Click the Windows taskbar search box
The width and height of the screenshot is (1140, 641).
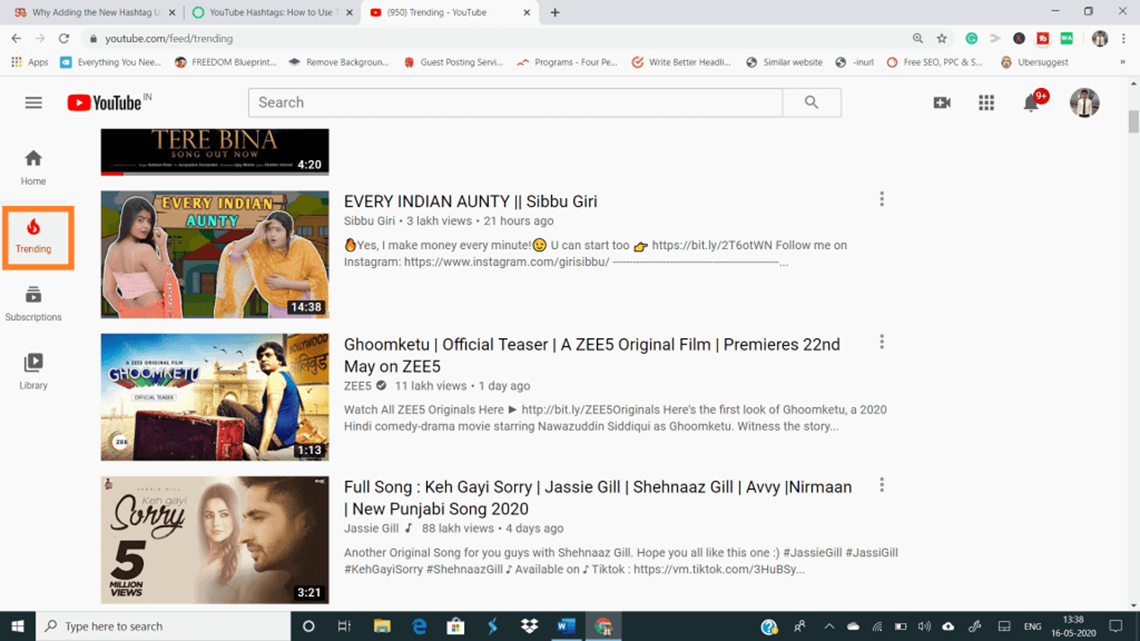point(163,626)
